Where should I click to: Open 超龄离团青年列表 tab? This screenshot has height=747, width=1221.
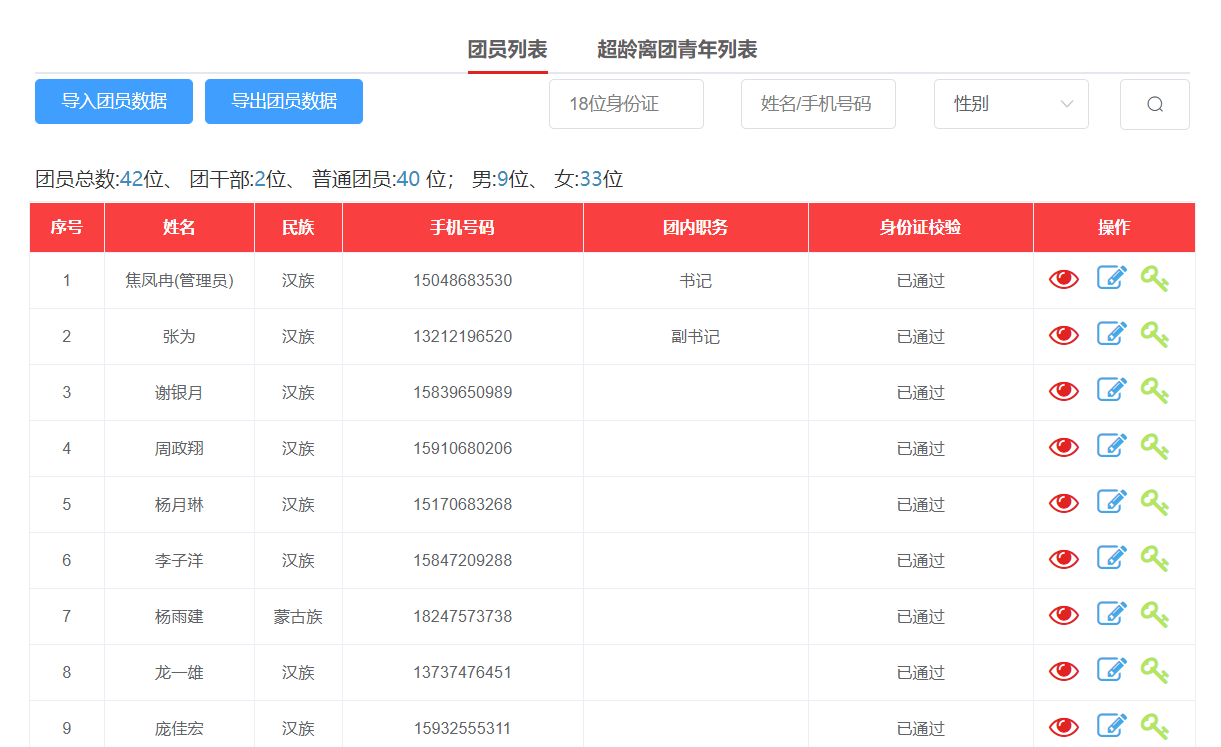pyautogui.click(x=676, y=49)
